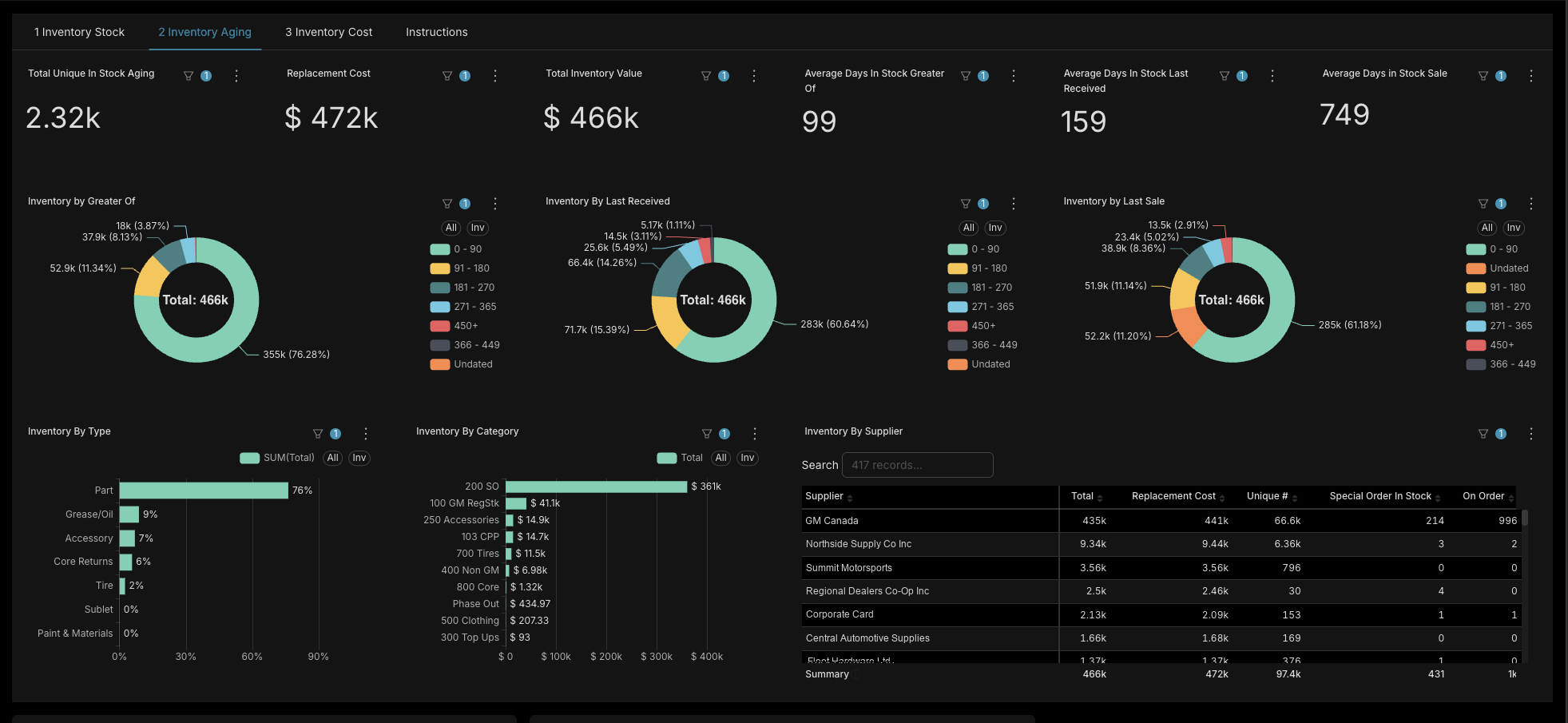
Task: Click filter icon on Average Days Greater Of card
Action: coord(966,76)
